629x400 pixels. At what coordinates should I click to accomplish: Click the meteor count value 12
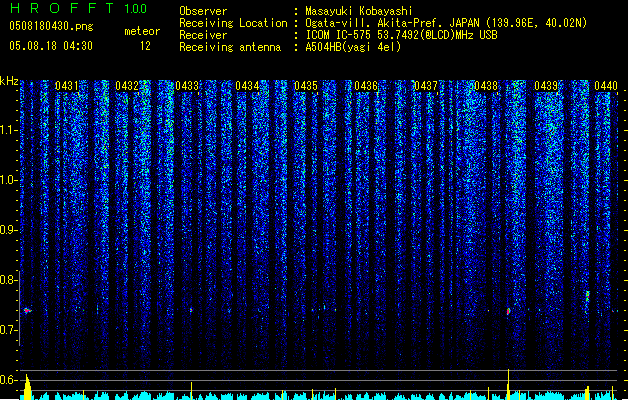coord(145,46)
